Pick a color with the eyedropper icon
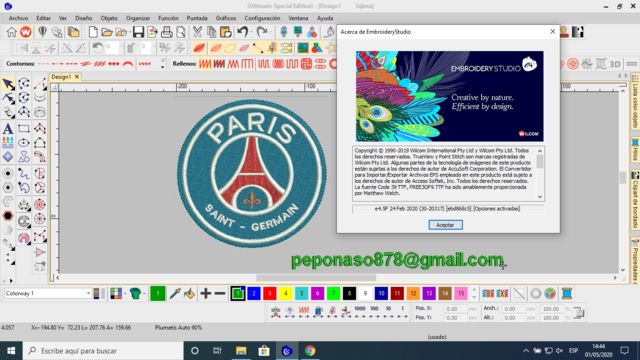This screenshot has width=640, height=360. coord(175,293)
